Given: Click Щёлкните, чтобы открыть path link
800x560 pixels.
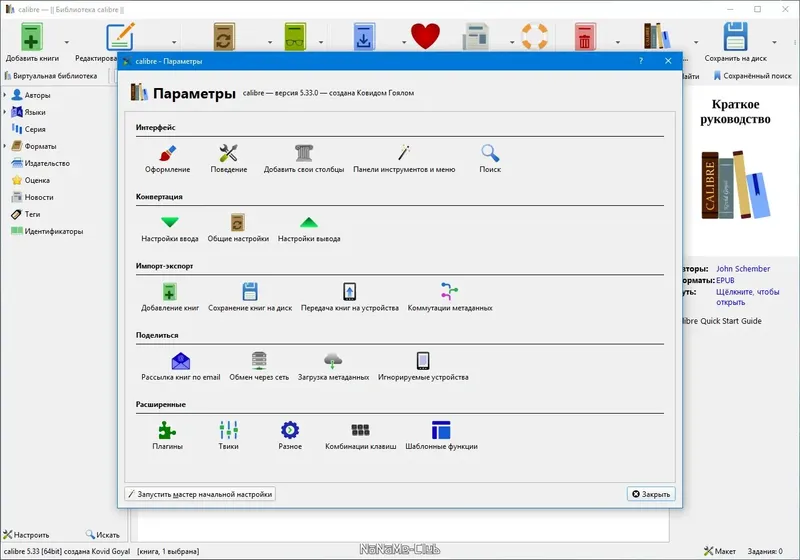Looking at the screenshot, I should pyautogui.click(x=747, y=297).
